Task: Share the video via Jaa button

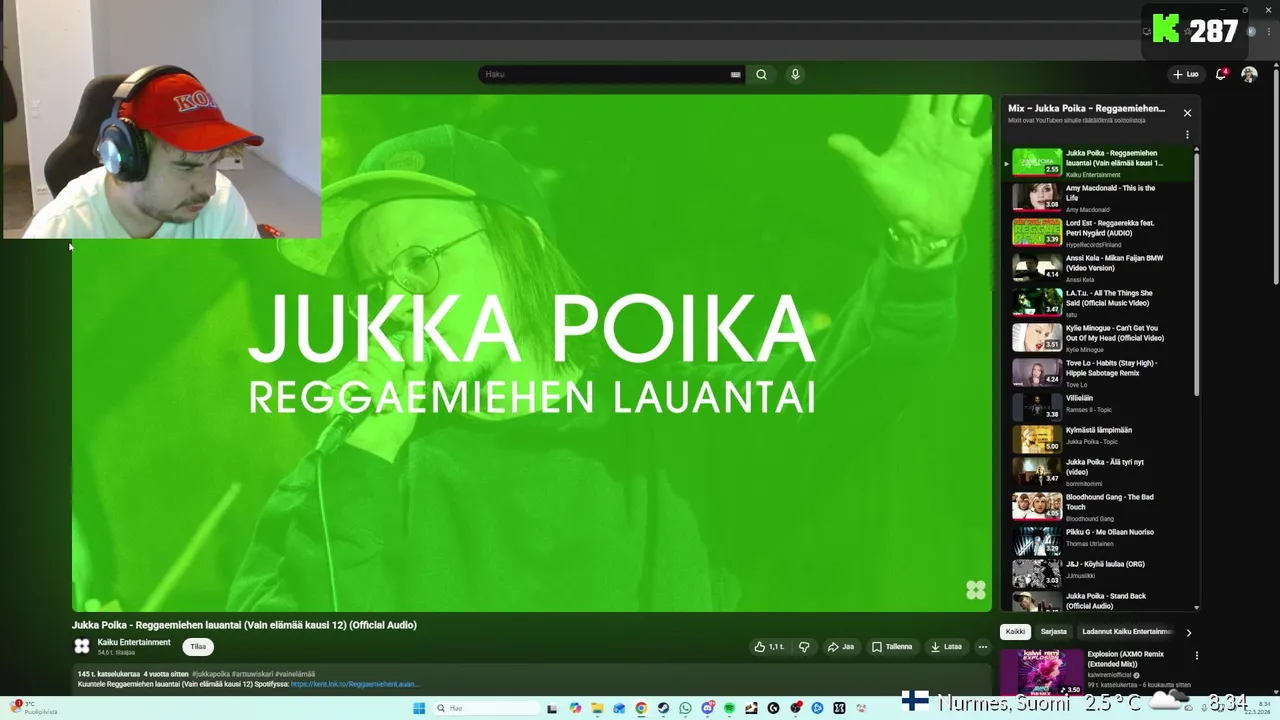Action: pos(840,647)
